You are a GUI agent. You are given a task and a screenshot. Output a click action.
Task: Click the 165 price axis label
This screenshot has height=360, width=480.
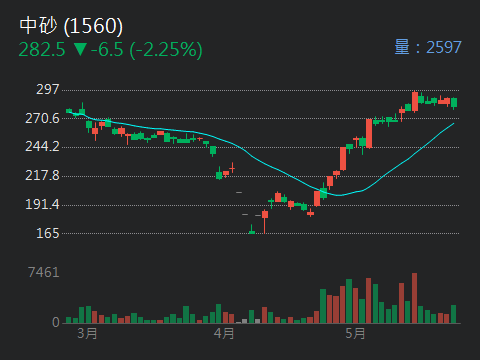(48, 233)
